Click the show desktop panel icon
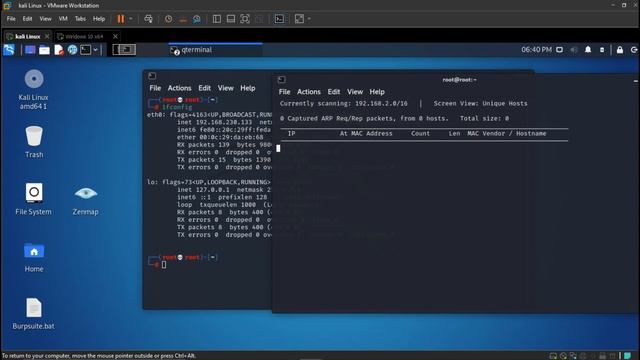Screen dimensions: 640x360 30,50
